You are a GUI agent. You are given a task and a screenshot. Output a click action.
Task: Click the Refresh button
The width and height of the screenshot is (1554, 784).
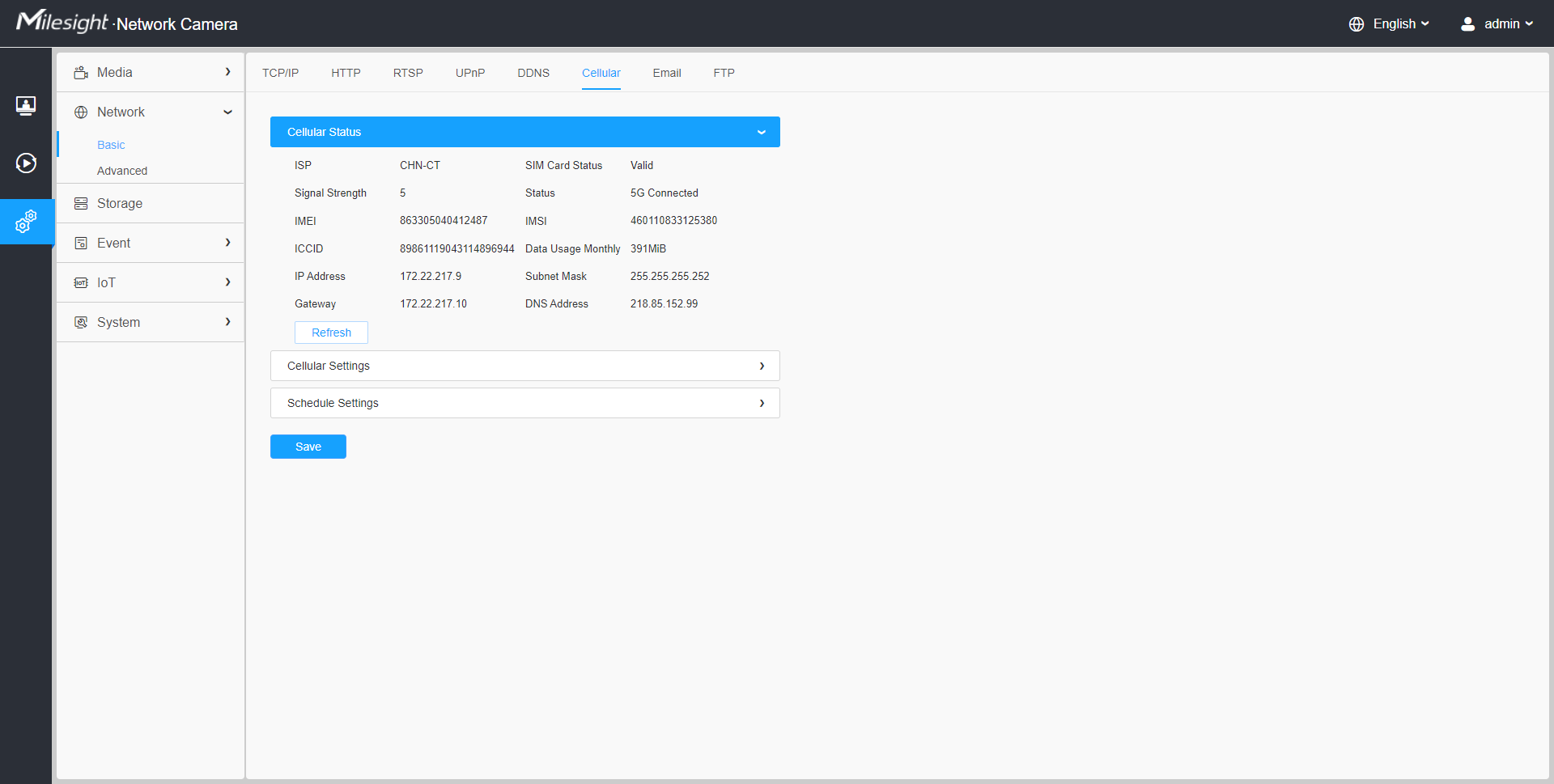(331, 333)
